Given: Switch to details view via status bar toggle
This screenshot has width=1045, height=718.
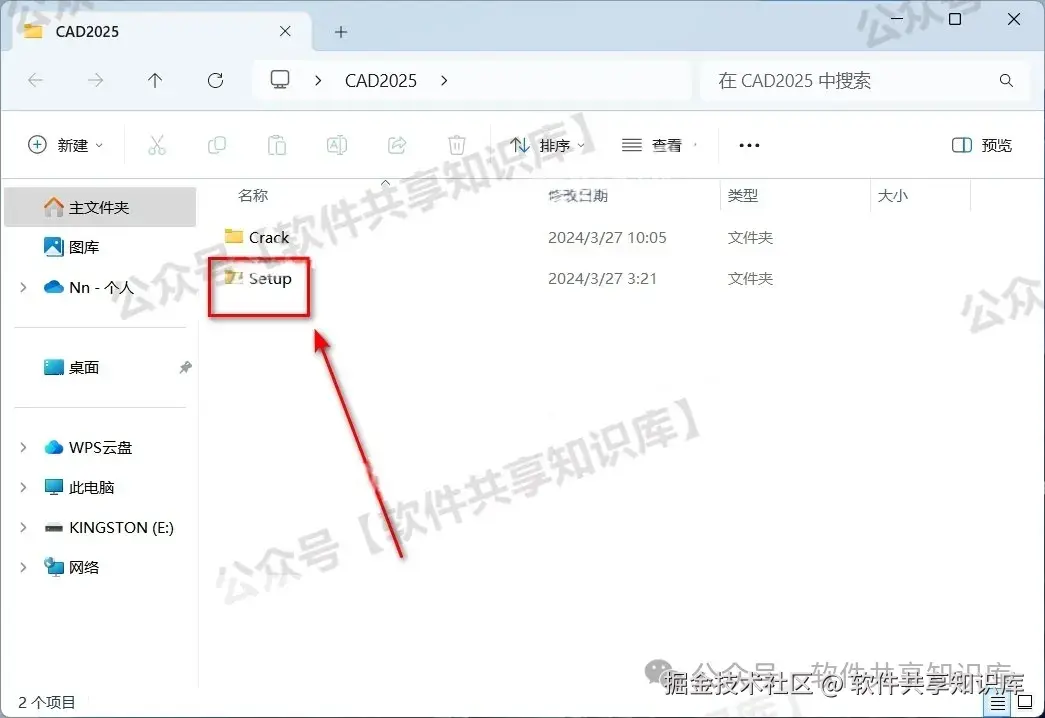Looking at the screenshot, I should click(997, 702).
